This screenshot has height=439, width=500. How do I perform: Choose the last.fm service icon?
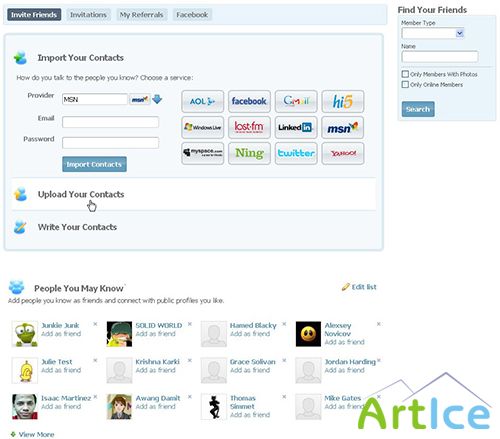[249, 127]
